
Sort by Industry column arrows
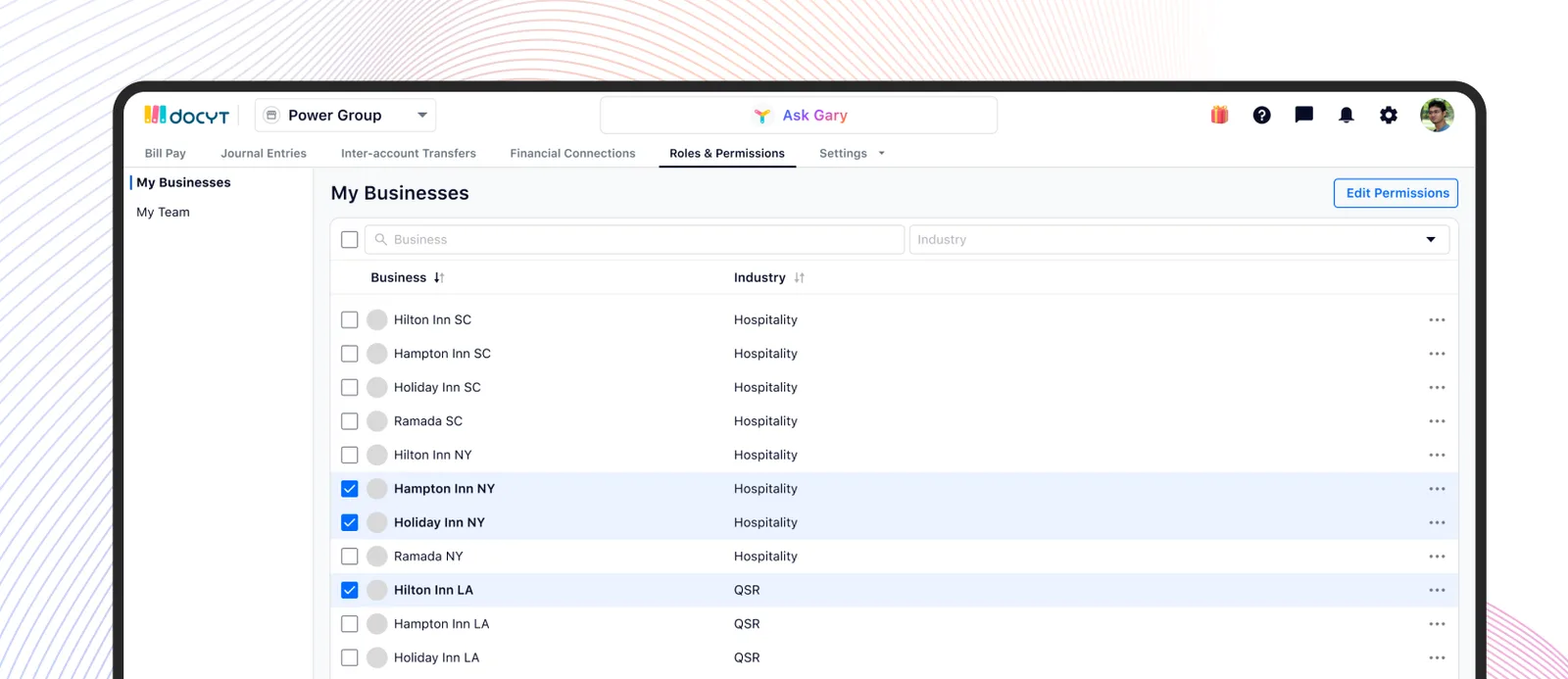800,278
